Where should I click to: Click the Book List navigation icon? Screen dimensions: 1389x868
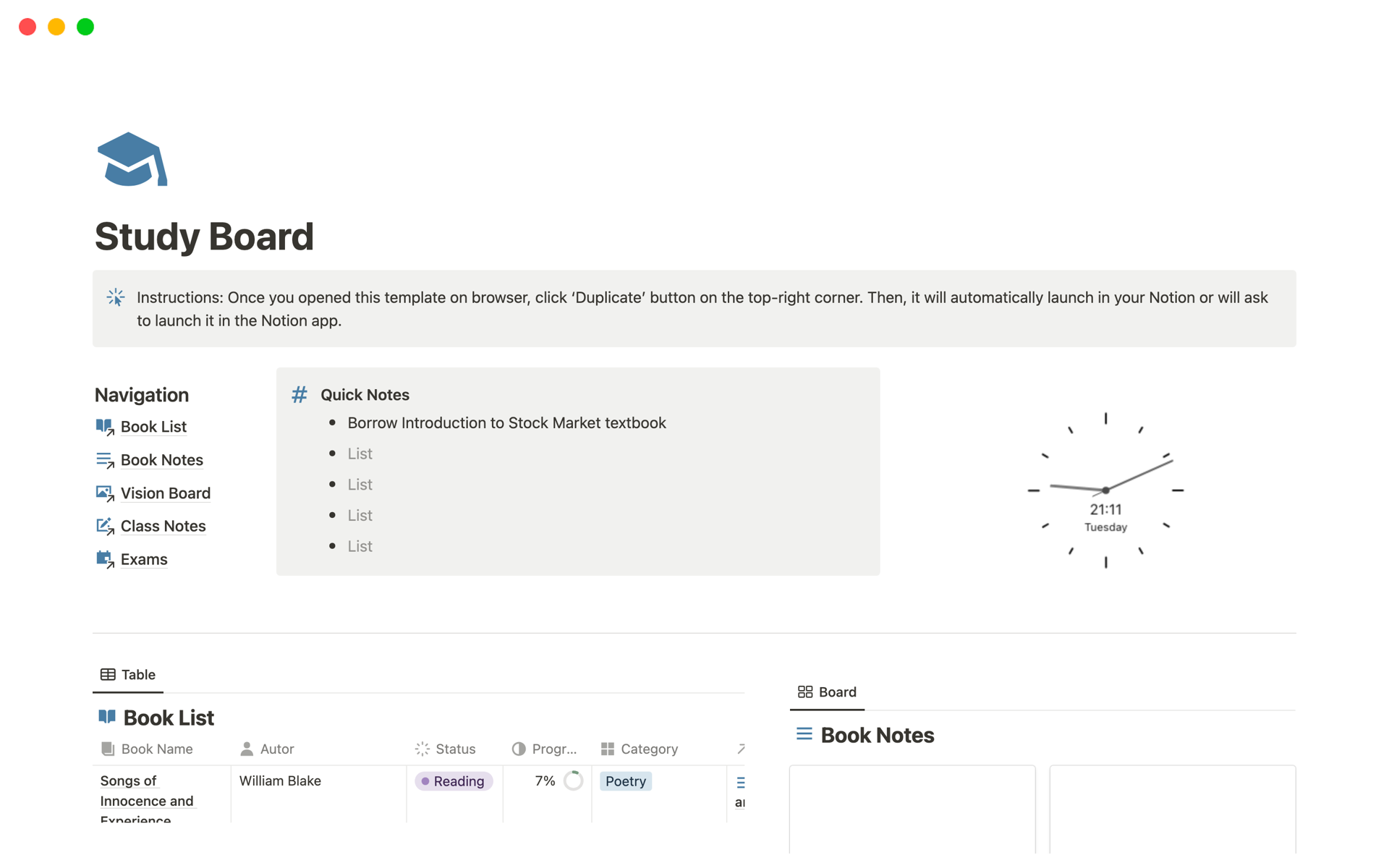pyautogui.click(x=105, y=427)
